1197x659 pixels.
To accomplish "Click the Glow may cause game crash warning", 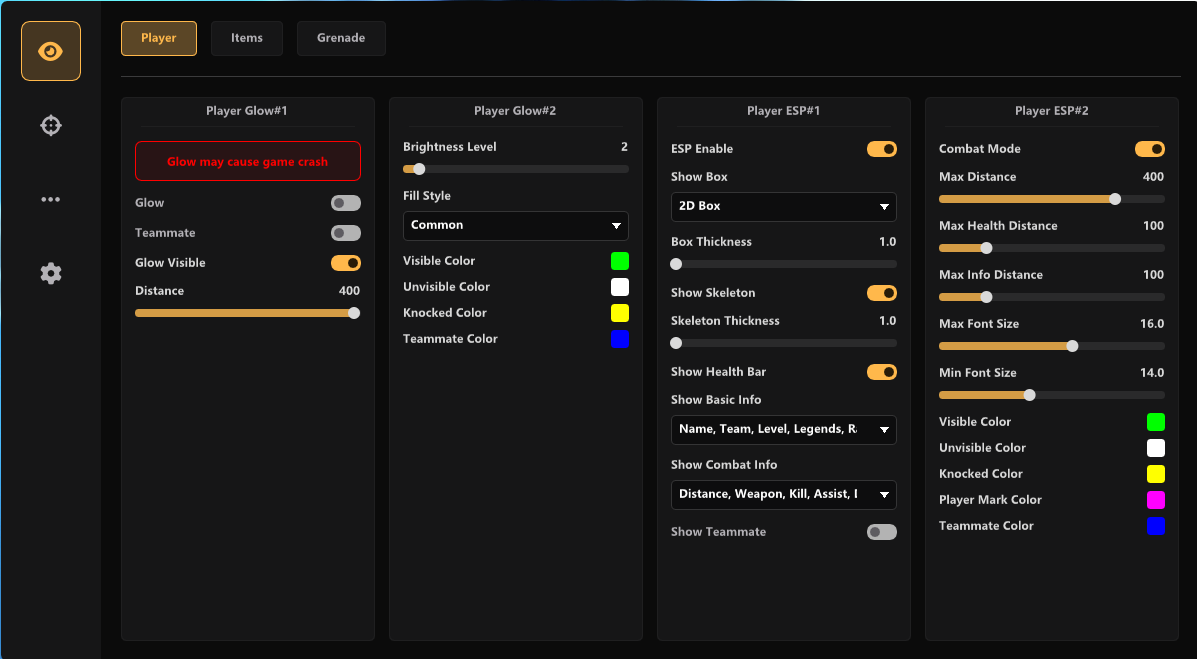I will (247, 161).
